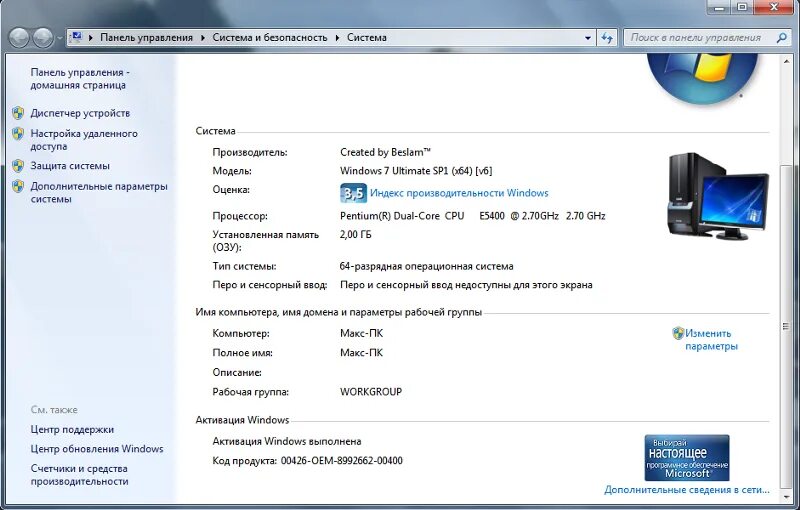Image resolution: width=800 pixels, height=510 pixels.
Task: Open recent pages dropdown next to Forward
Action: [x=60, y=38]
